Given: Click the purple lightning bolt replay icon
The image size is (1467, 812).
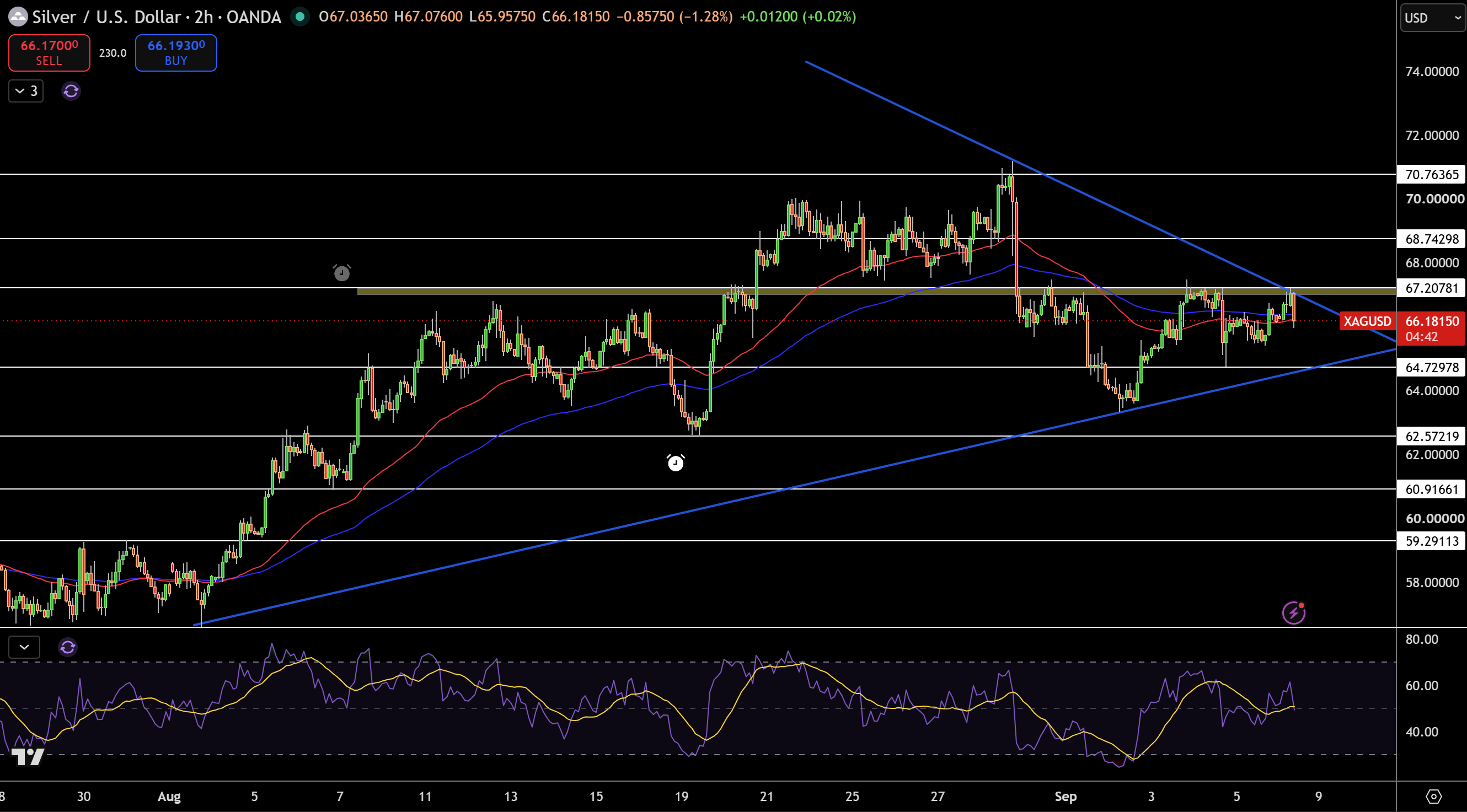Looking at the screenshot, I should click(1293, 612).
